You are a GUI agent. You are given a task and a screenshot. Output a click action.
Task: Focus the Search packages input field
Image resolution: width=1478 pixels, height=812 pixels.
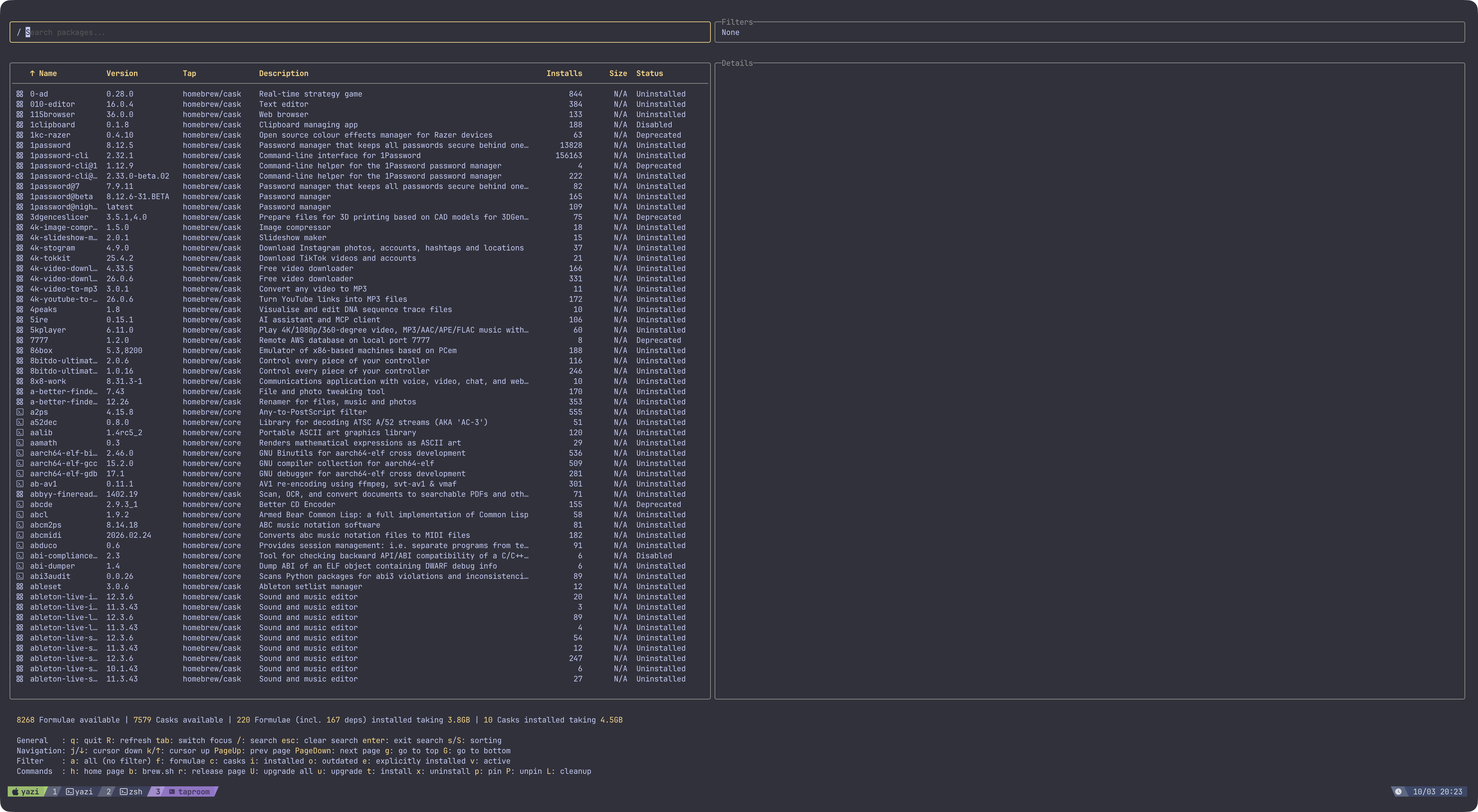click(359, 32)
